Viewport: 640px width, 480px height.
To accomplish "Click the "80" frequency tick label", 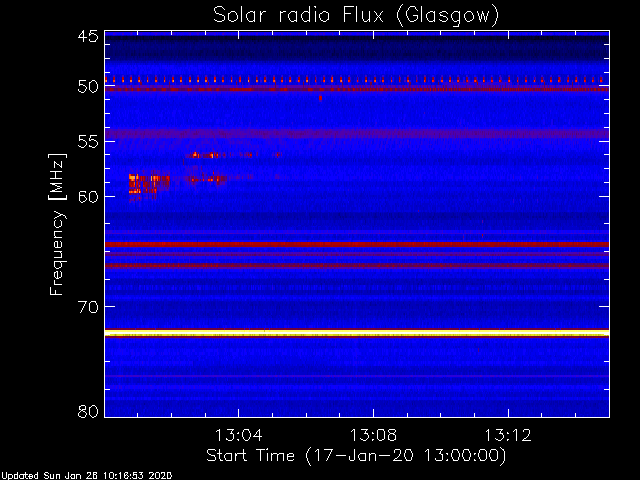I will [88, 411].
